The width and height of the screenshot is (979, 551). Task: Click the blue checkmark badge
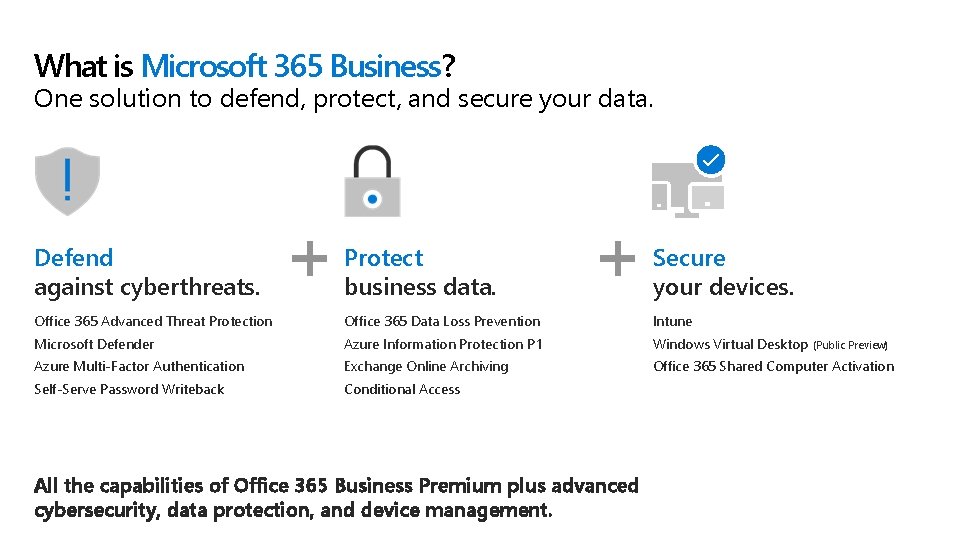pyautogui.click(x=711, y=159)
